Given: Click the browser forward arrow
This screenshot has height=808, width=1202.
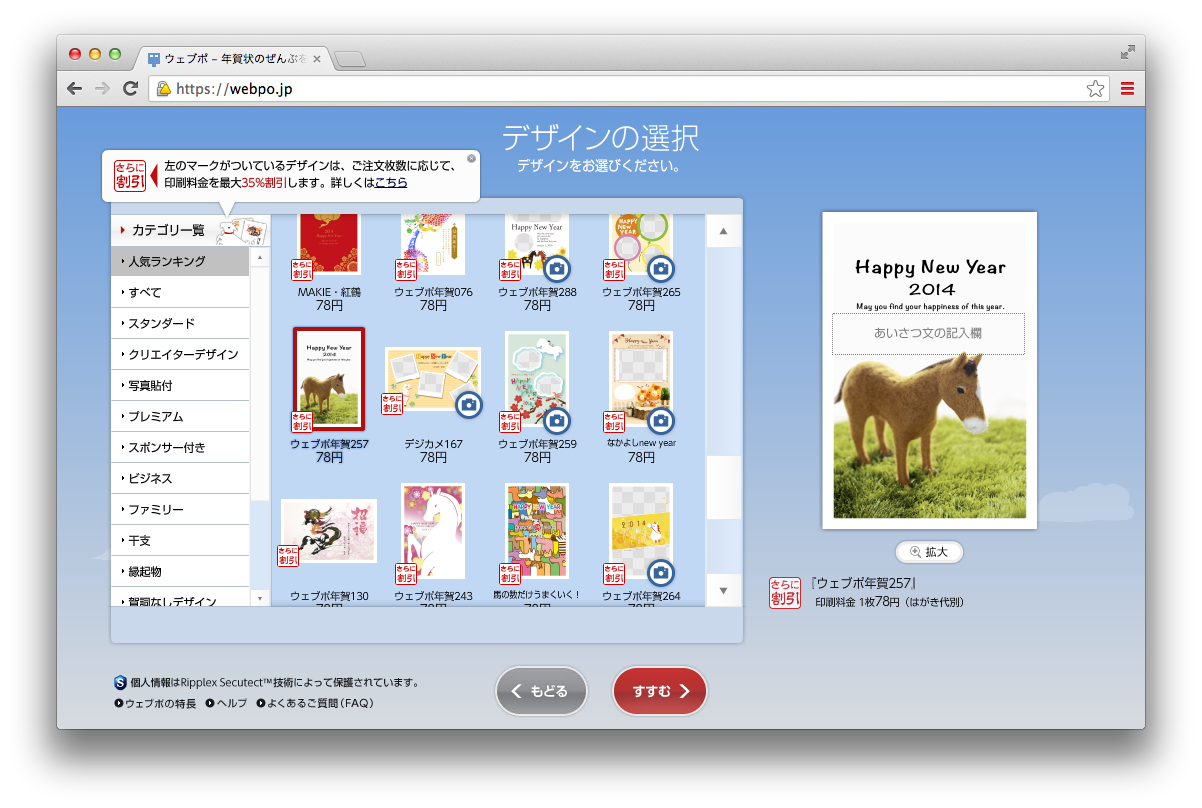Looking at the screenshot, I should pyautogui.click(x=102, y=89).
